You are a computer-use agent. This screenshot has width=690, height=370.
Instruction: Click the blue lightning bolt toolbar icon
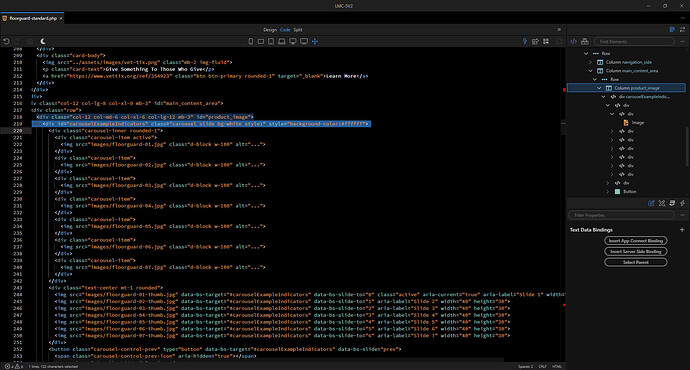(525, 41)
